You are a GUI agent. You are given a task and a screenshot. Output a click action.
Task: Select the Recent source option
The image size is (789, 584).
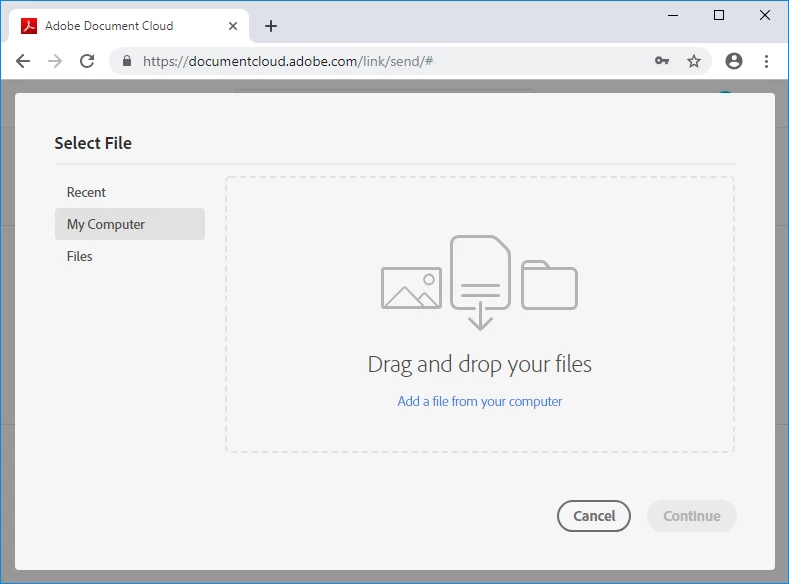[x=130, y=192]
